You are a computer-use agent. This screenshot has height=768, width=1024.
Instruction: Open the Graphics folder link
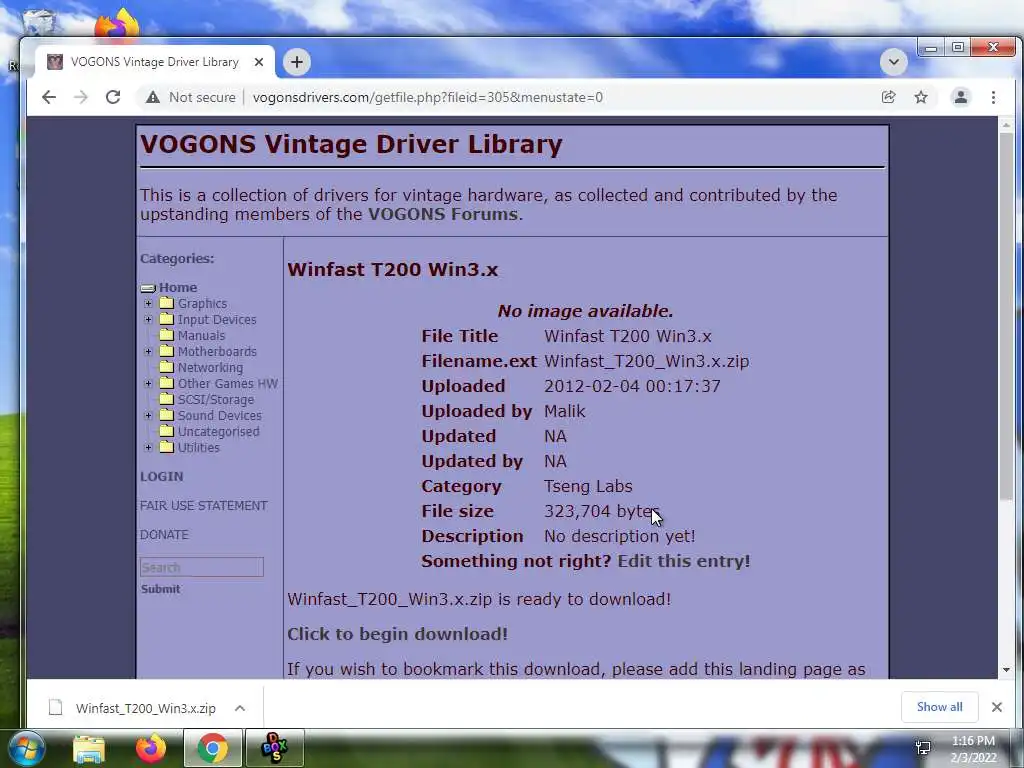(202, 303)
